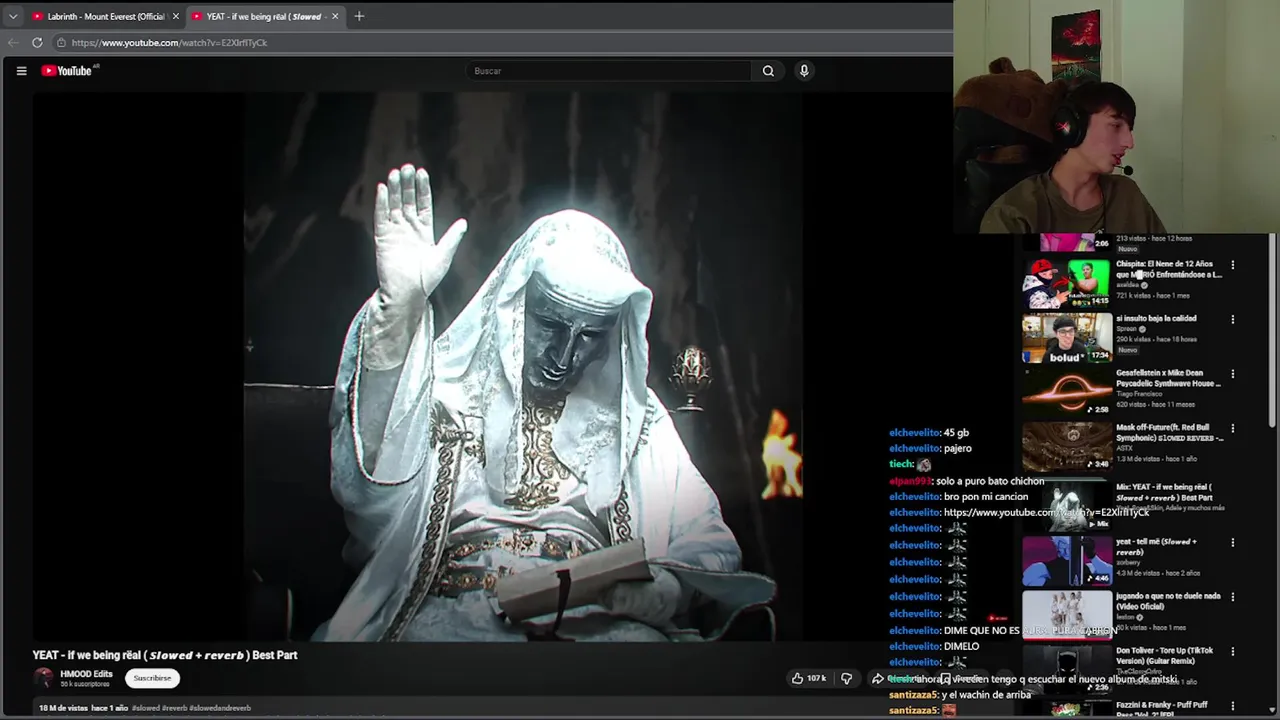Open Don Toliver - Tore Up thumbnail
Image resolution: width=1280 pixels, height=720 pixels.
click(x=1066, y=670)
